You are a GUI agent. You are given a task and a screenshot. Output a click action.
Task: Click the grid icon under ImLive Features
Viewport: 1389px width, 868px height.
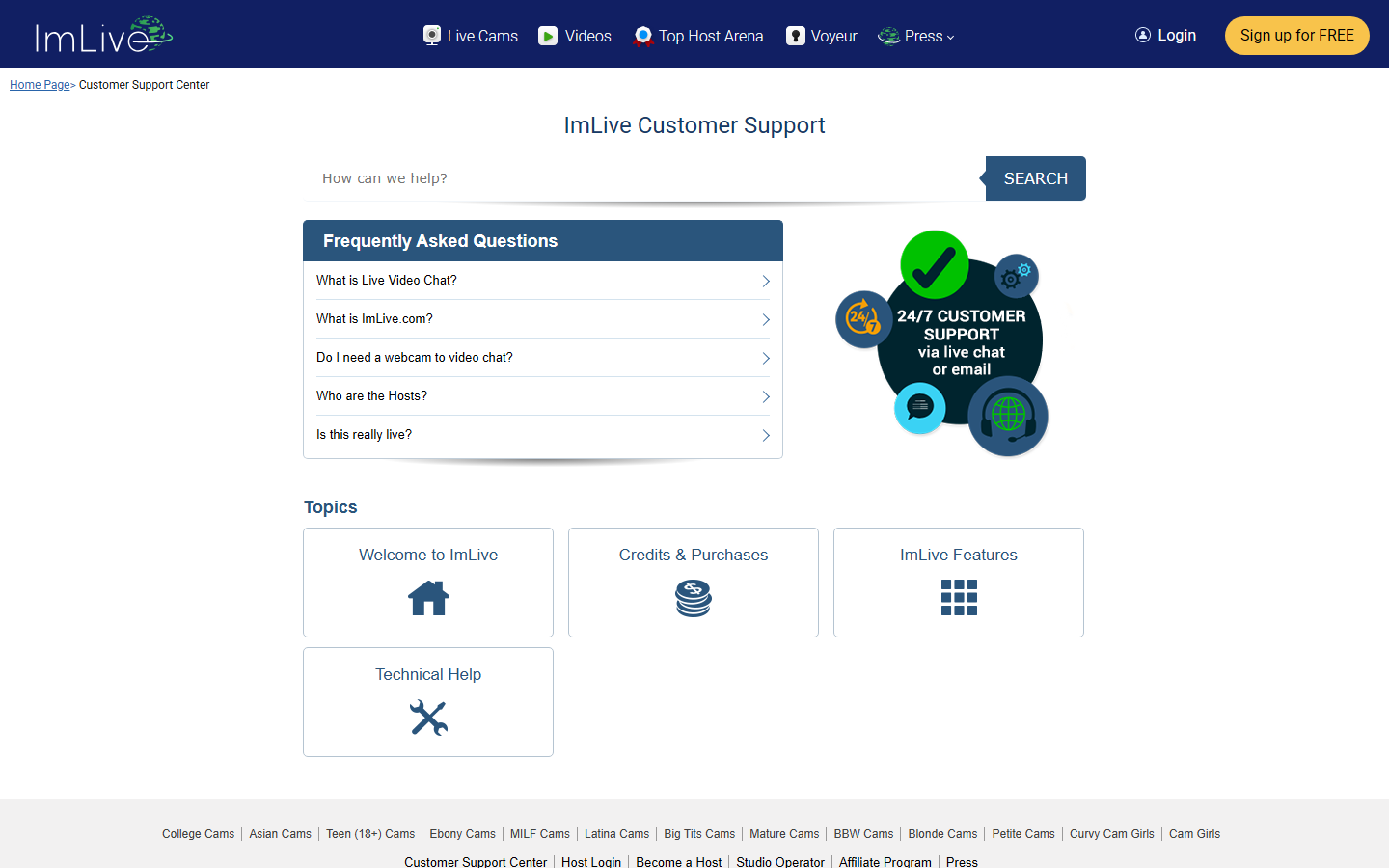(959, 598)
